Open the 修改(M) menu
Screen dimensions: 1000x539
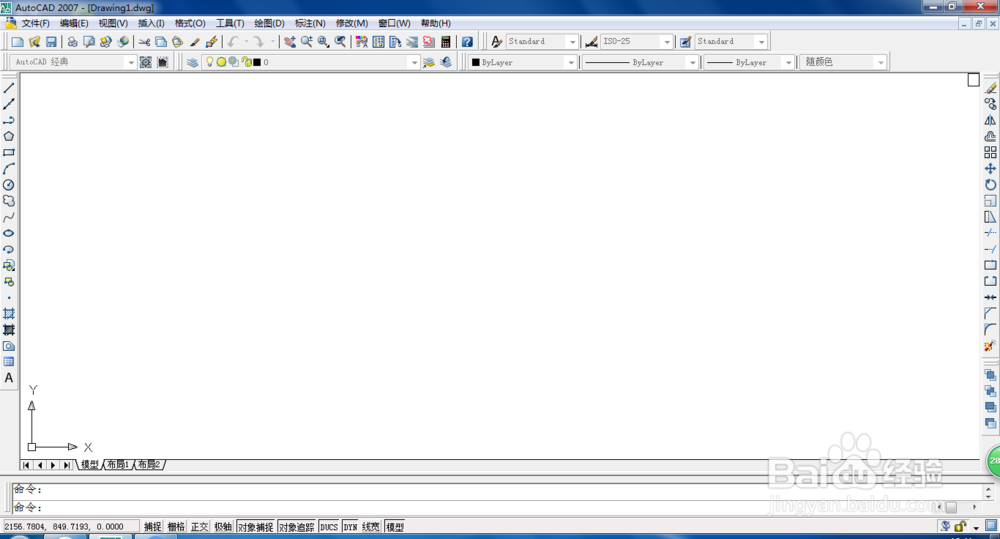tap(352, 23)
